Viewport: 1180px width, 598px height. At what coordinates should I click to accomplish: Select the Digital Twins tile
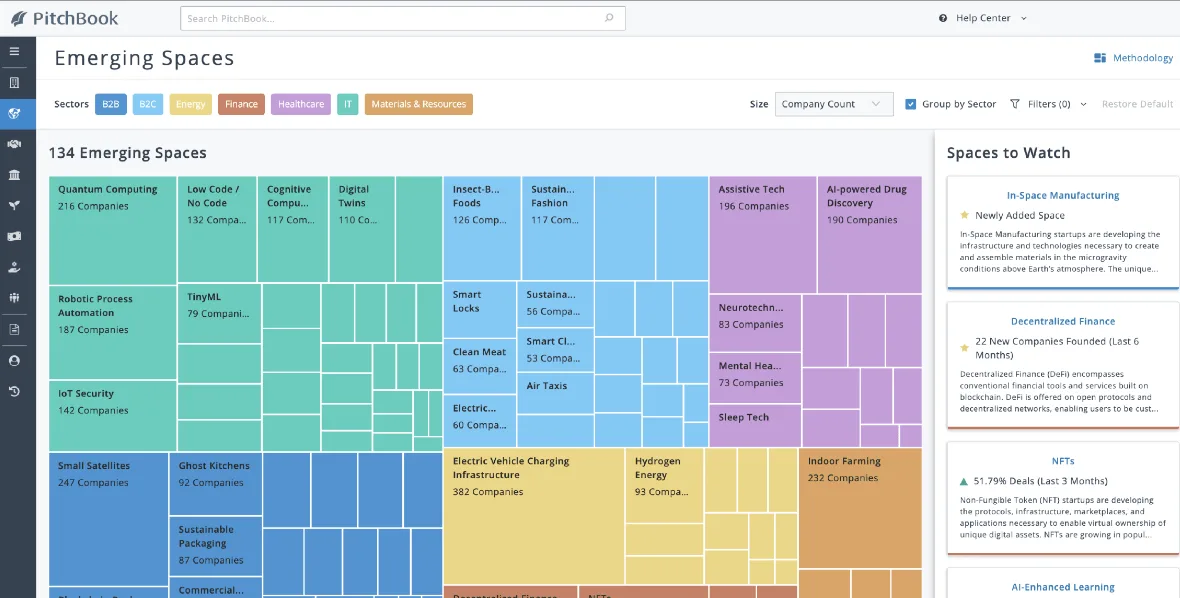click(361, 229)
